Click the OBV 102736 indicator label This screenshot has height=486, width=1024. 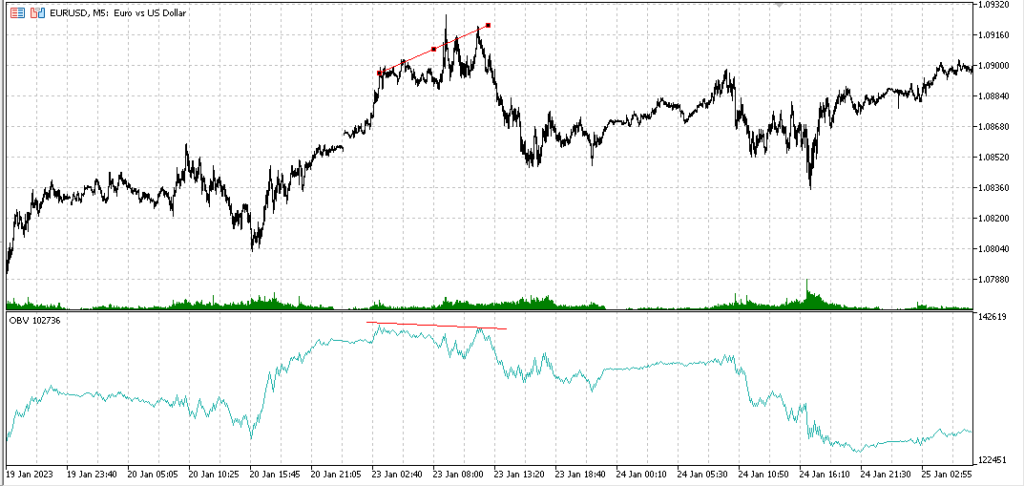point(35,320)
